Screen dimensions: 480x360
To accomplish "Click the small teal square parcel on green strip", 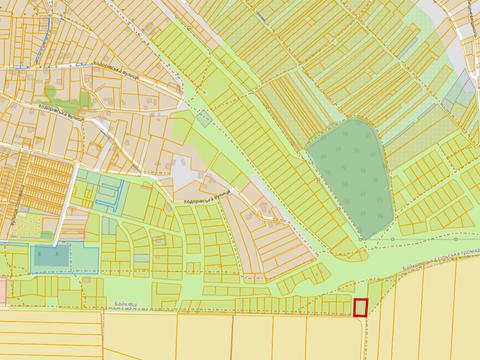I will 204,119.
